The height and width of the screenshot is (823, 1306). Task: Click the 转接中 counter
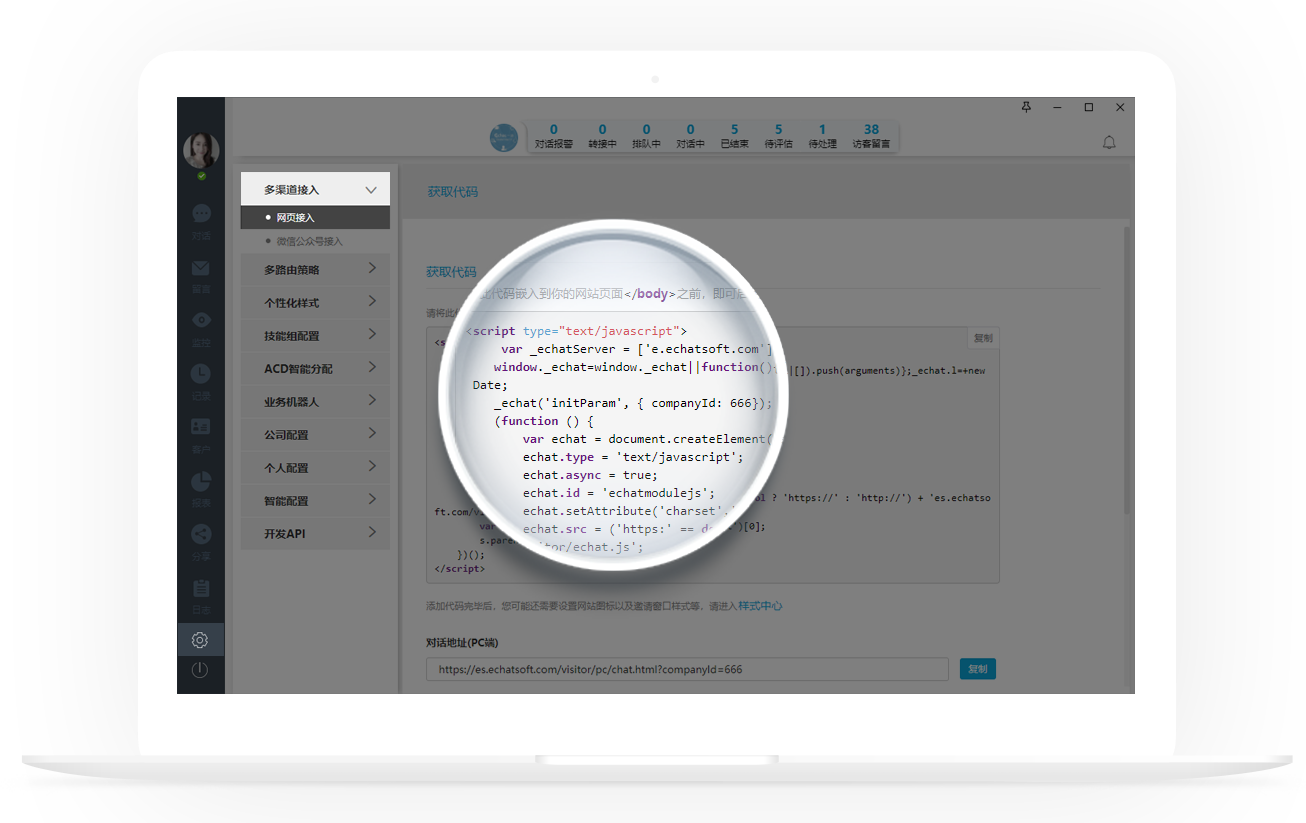tap(602, 136)
